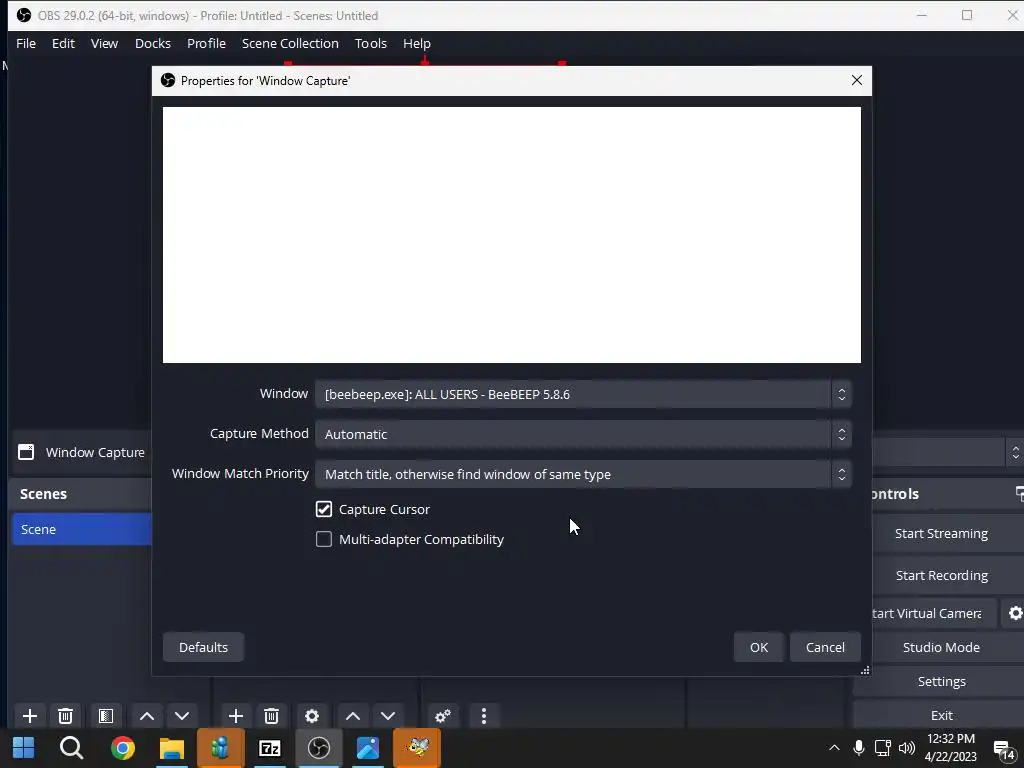Viewport: 1024px width, 768px height.
Task: Open Scene Collection menu
Action: [290, 43]
